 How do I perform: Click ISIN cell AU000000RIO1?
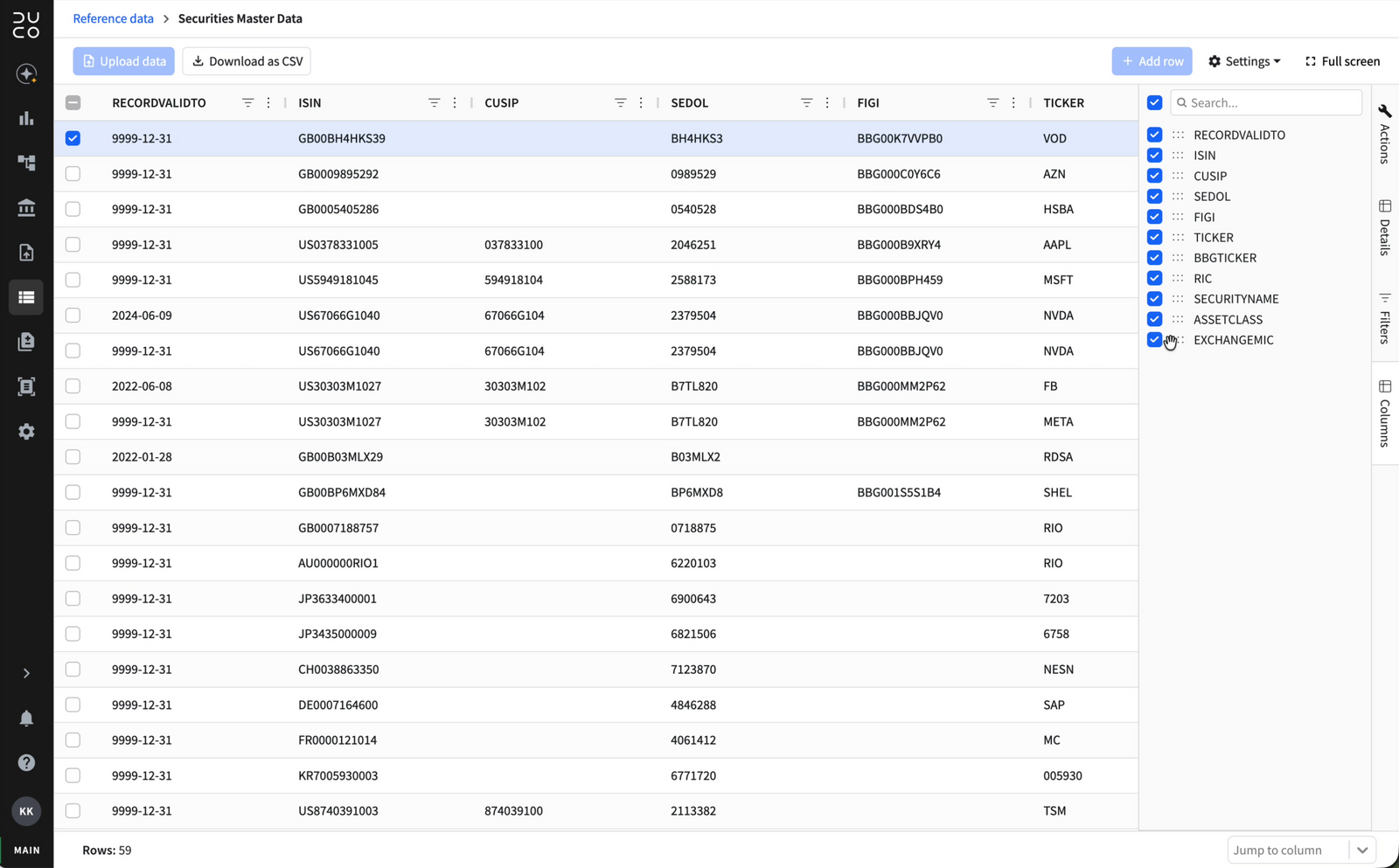pos(338,563)
